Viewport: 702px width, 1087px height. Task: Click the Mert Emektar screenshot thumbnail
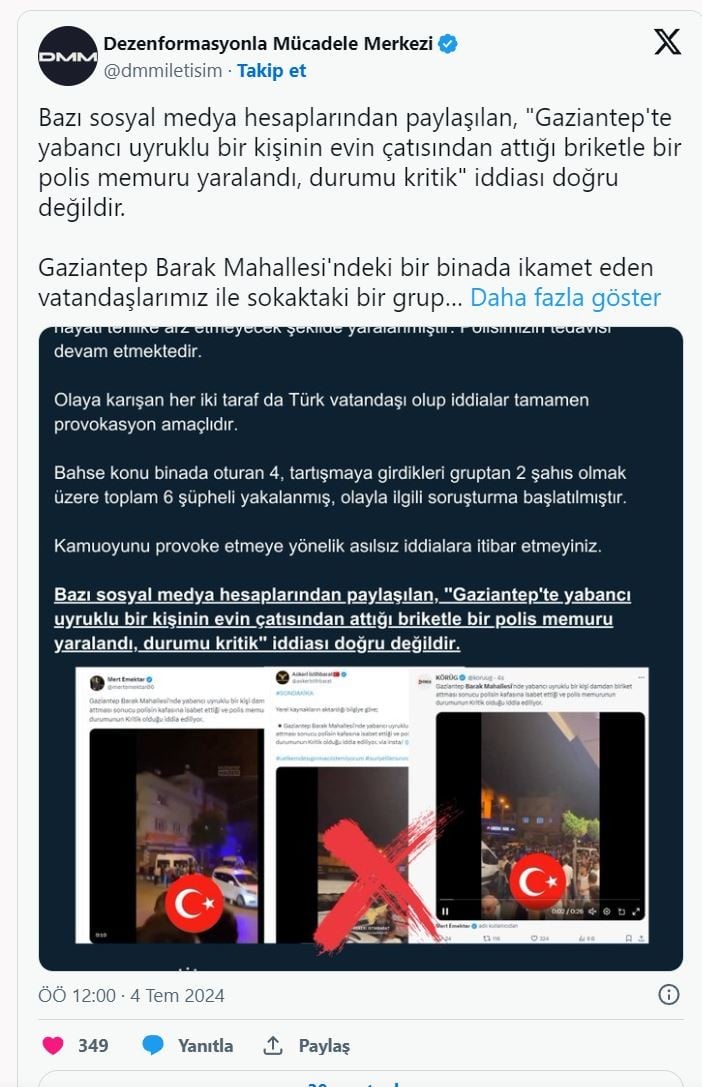pyautogui.click(x=170, y=805)
